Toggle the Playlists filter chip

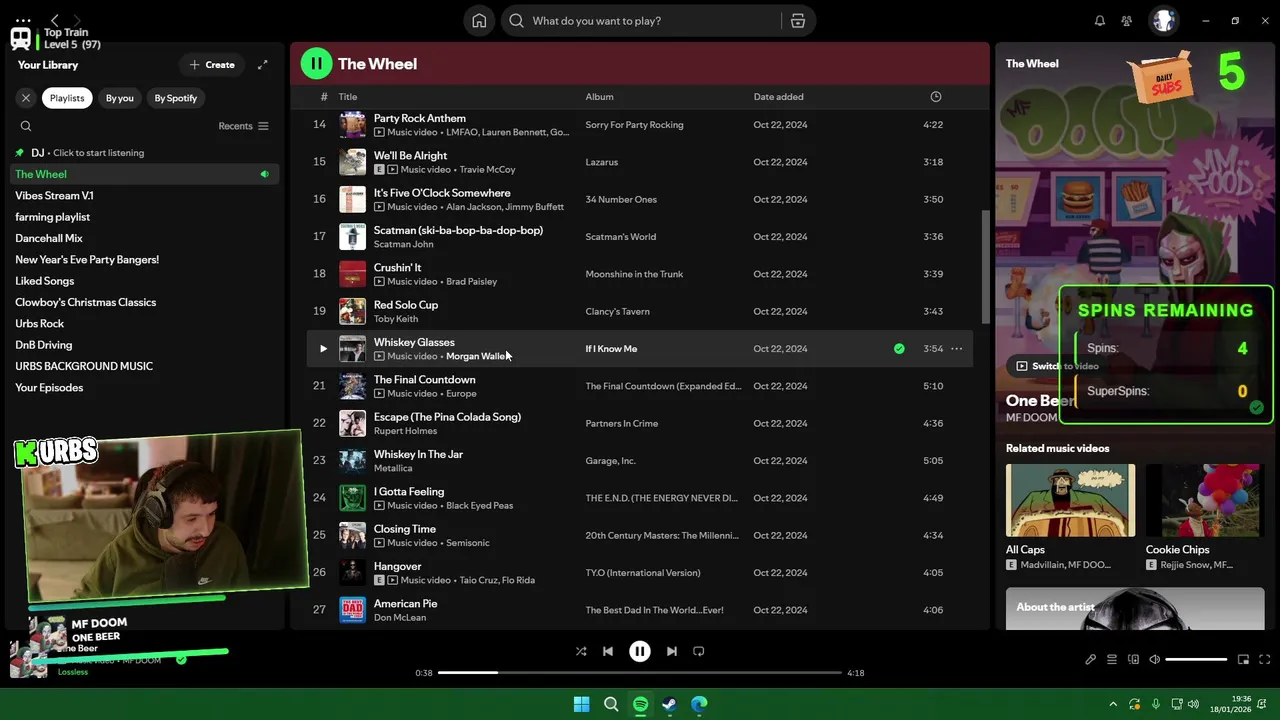[67, 98]
